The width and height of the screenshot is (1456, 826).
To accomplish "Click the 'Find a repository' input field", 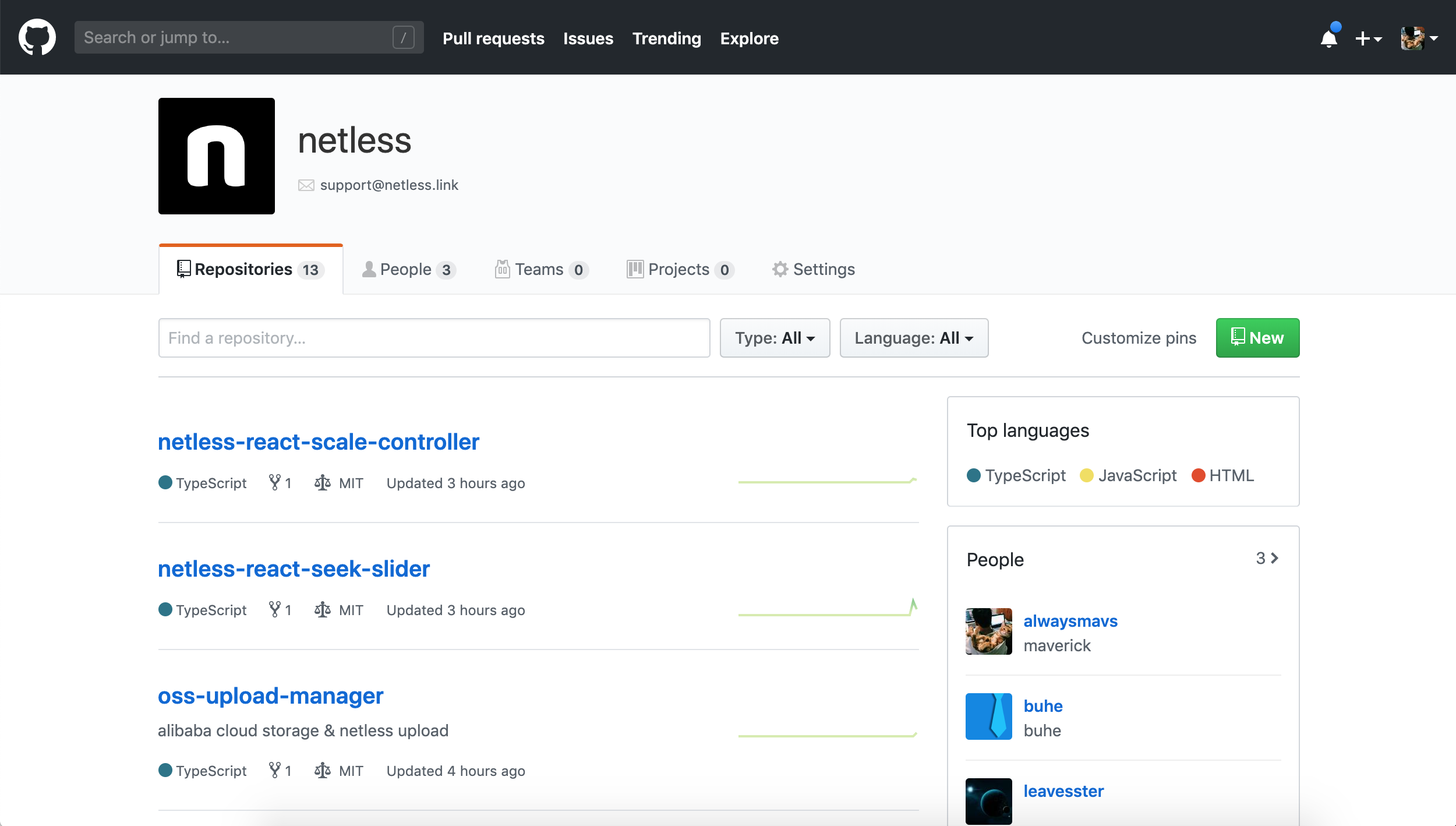I will click(x=434, y=338).
